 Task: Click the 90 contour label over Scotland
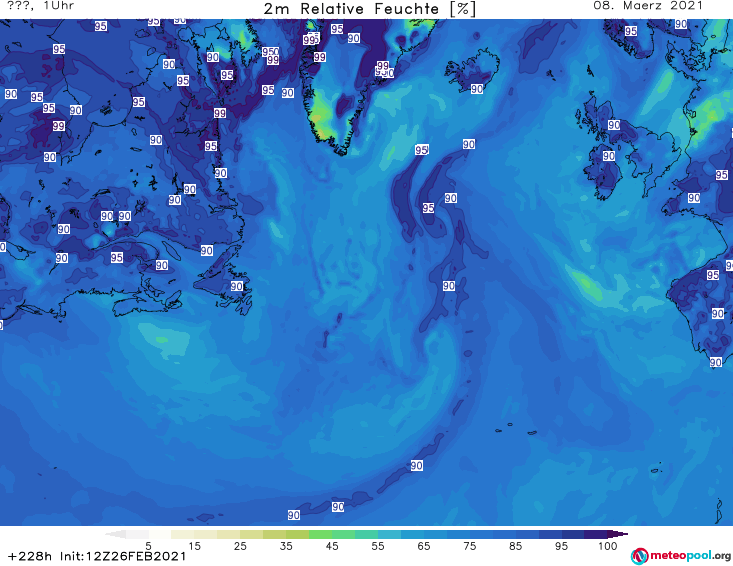coord(614,125)
